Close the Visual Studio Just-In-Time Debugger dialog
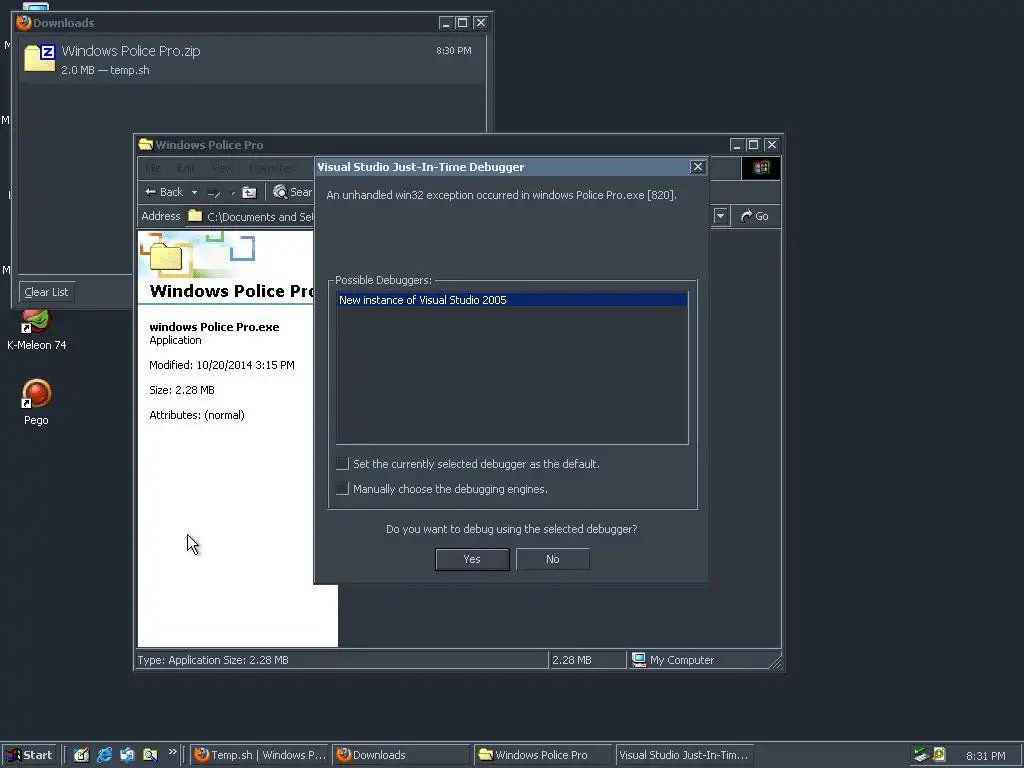The width and height of the screenshot is (1024, 768). pos(697,167)
